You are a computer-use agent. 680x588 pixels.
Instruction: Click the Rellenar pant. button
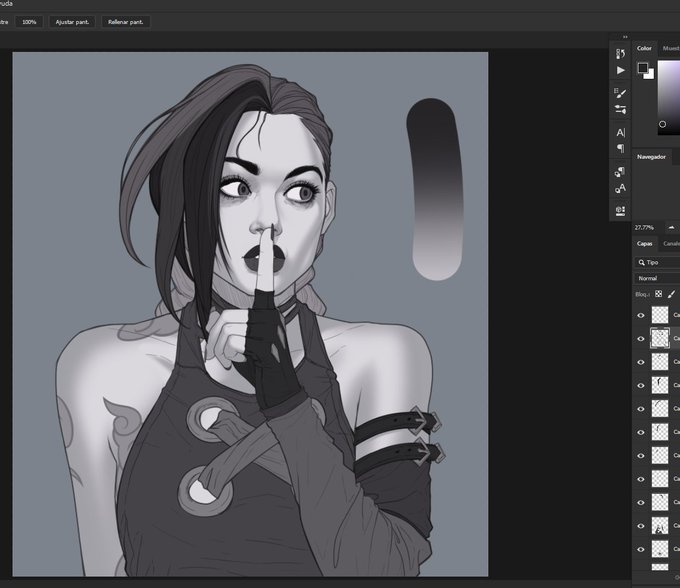point(126,22)
